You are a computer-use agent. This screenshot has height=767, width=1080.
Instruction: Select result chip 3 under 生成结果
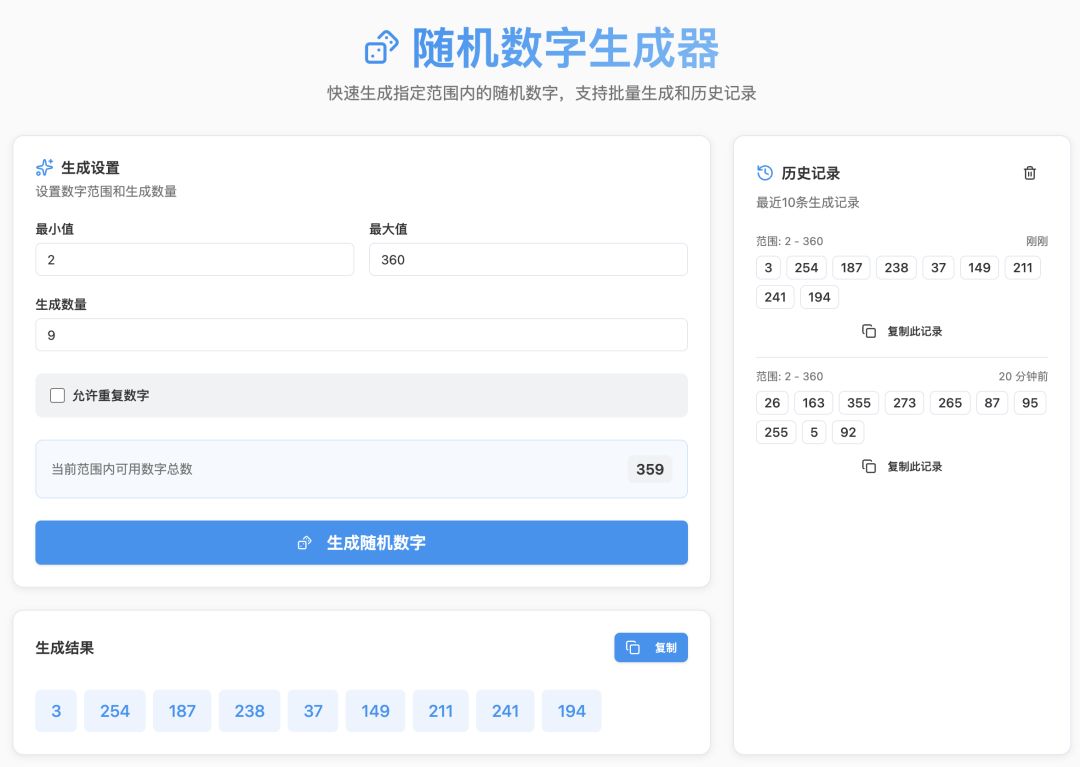(x=56, y=711)
